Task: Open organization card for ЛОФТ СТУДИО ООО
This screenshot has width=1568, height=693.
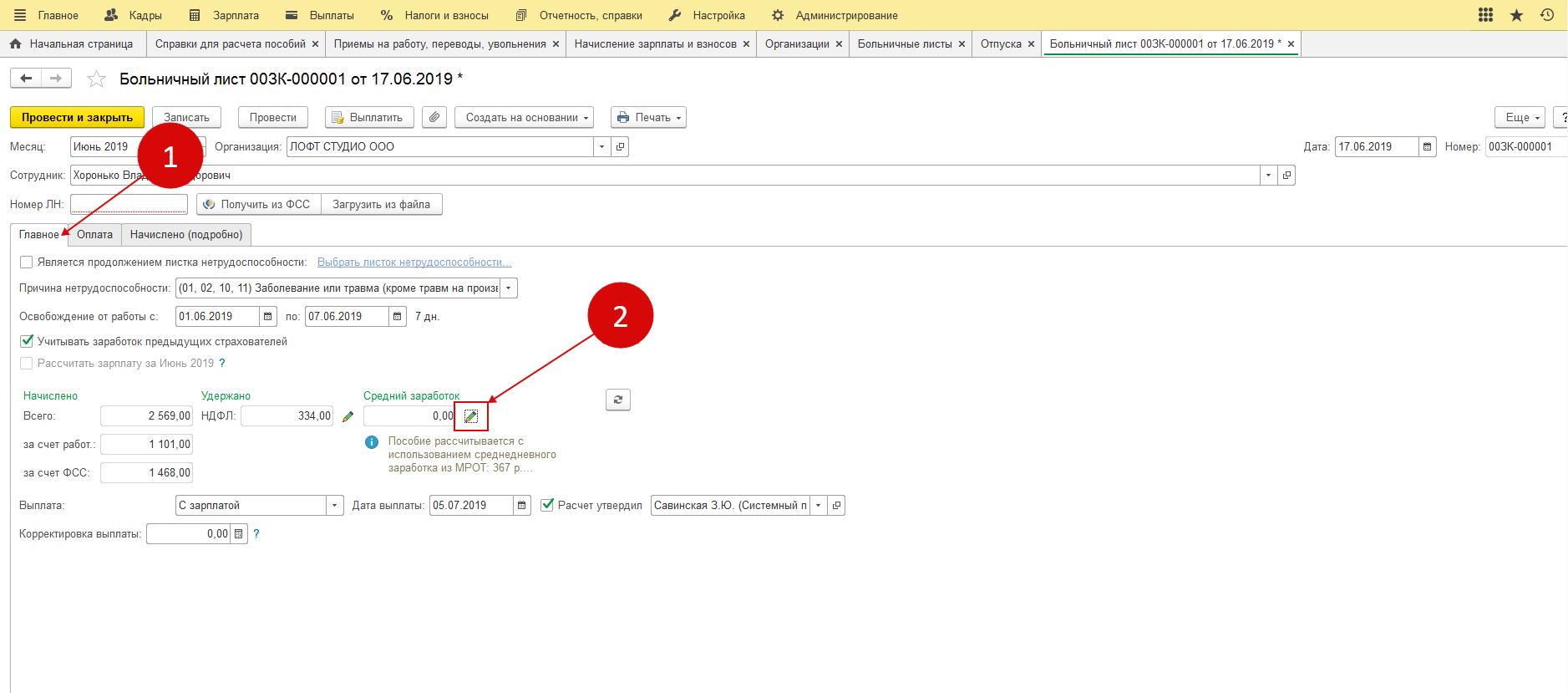Action: pos(620,146)
